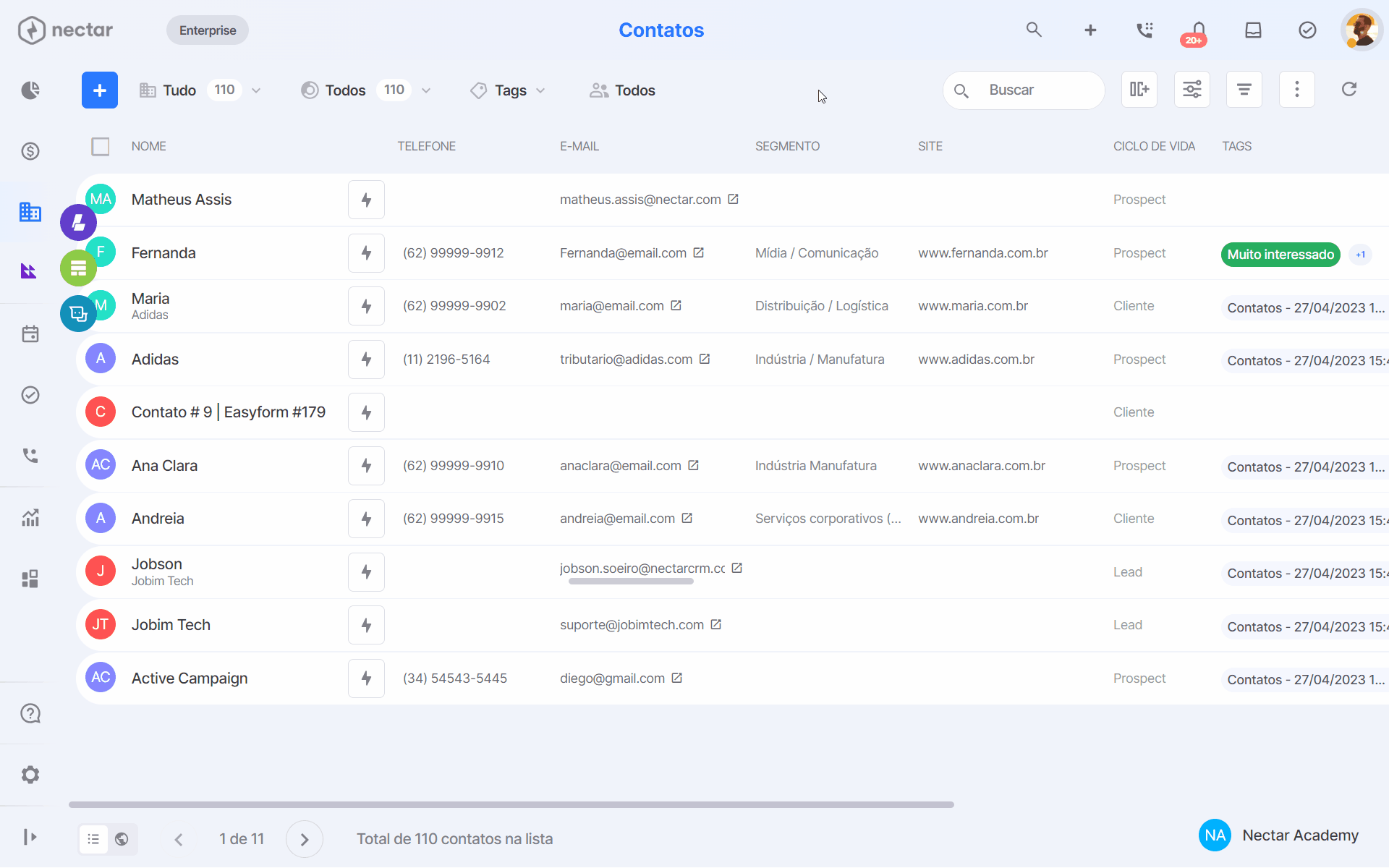This screenshot has height=868, width=1389.
Task: Open quick actions for Fernanda
Action: [366, 253]
